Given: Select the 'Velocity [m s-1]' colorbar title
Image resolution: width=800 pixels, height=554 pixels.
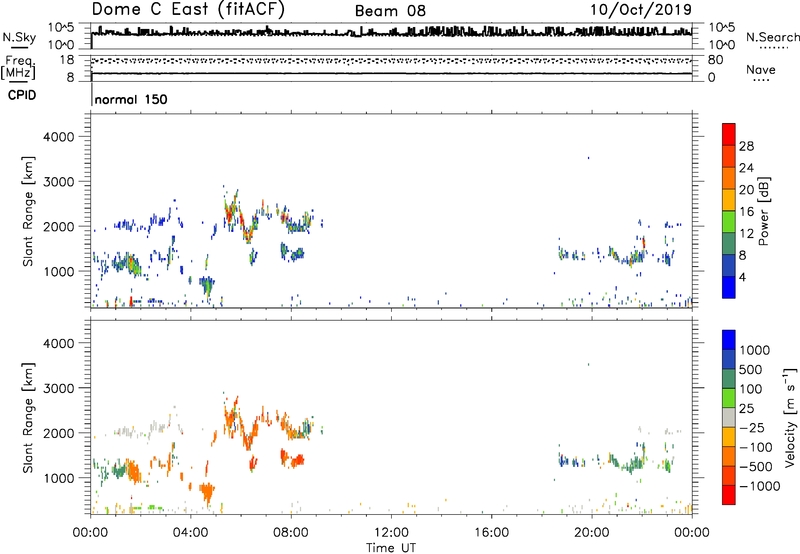Looking at the screenshot, I should pyautogui.click(x=790, y=417).
